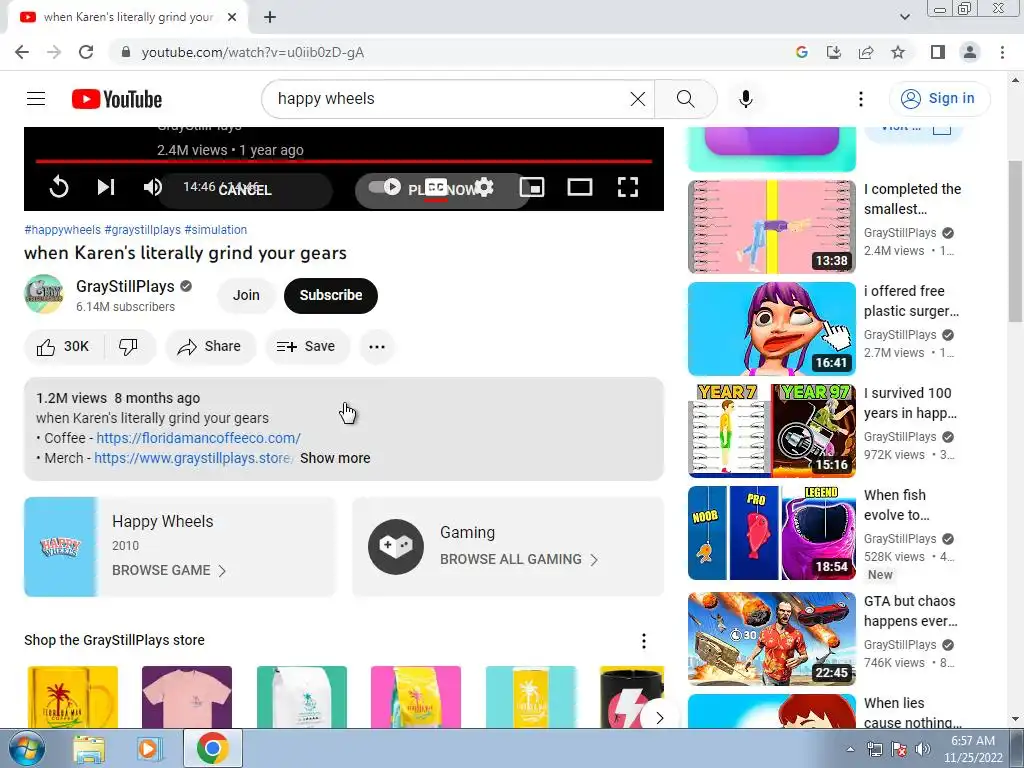The height and width of the screenshot is (768, 1024).
Task: Open the GrayStillPlays channel name link
Action: tap(125, 287)
